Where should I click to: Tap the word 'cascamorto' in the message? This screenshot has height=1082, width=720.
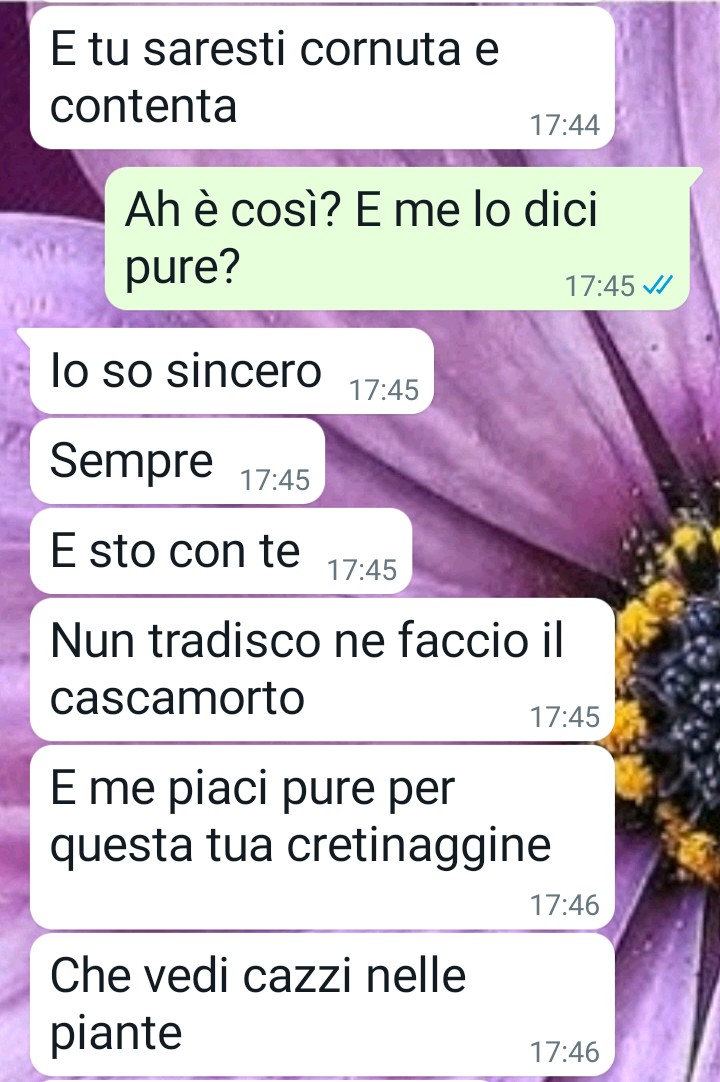[x=177, y=698]
